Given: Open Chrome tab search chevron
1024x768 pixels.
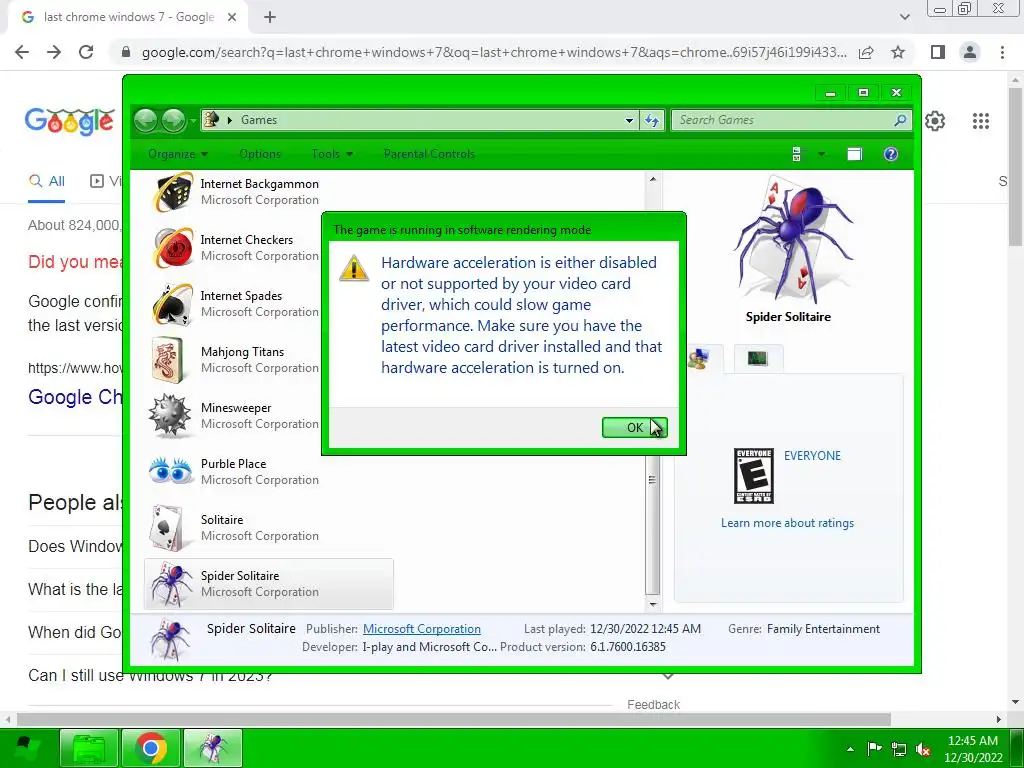Looking at the screenshot, I should pyautogui.click(x=904, y=17).
